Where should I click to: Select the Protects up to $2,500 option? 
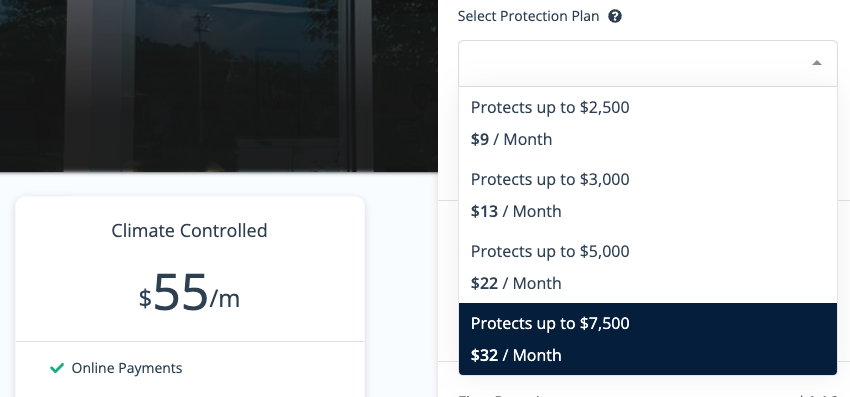pyautogui.click(x=648, y=123)
